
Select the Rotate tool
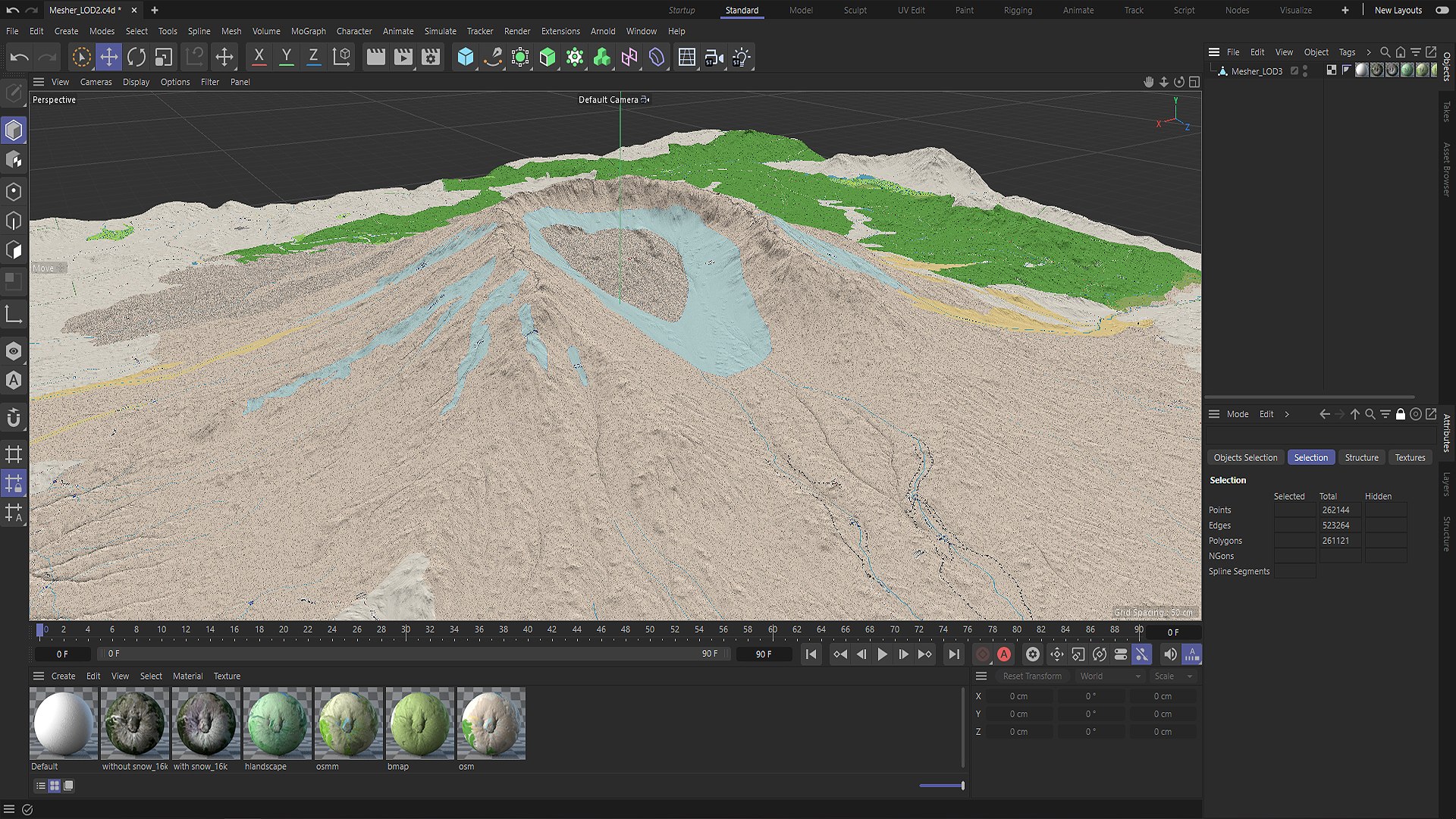point(136,57)
